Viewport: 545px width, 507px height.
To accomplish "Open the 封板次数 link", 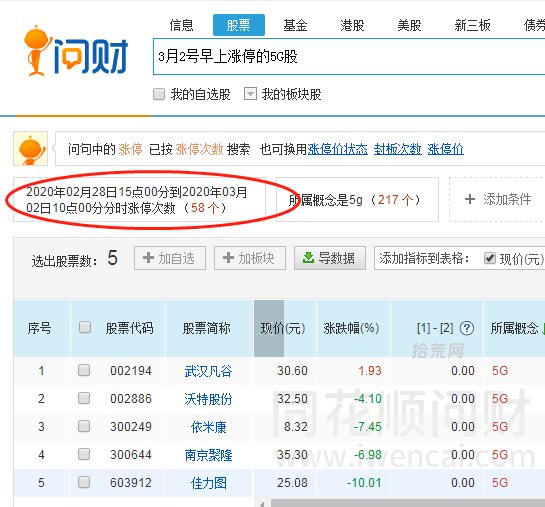I will coord(398,149).
